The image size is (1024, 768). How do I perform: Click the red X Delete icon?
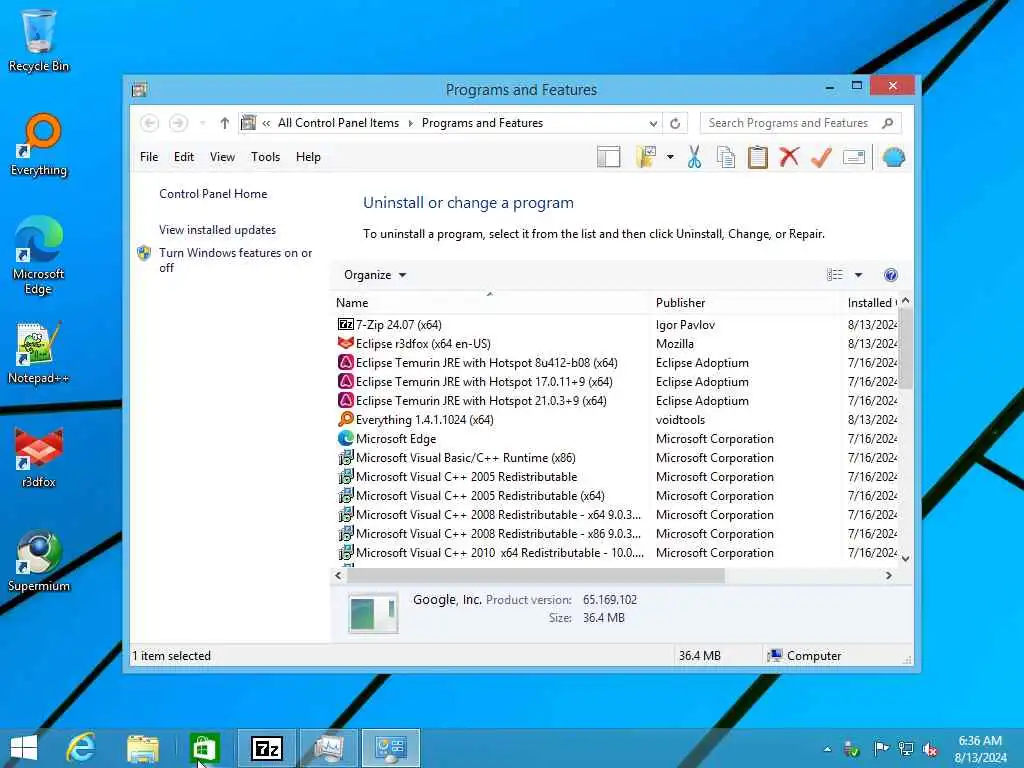(x=789, y=157)
